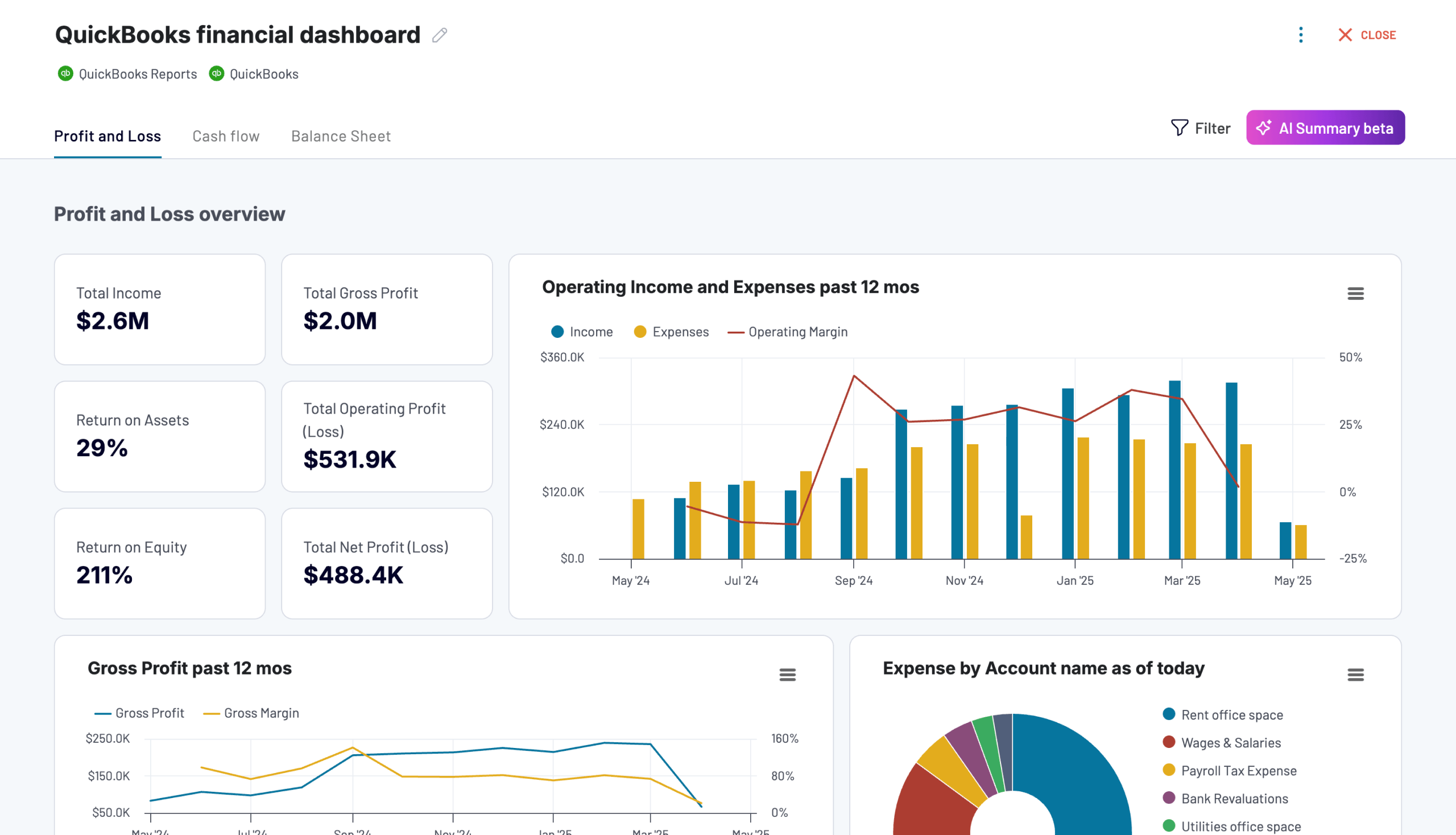Click the sparkle icon on AI Summary beta

(1264, 128)
